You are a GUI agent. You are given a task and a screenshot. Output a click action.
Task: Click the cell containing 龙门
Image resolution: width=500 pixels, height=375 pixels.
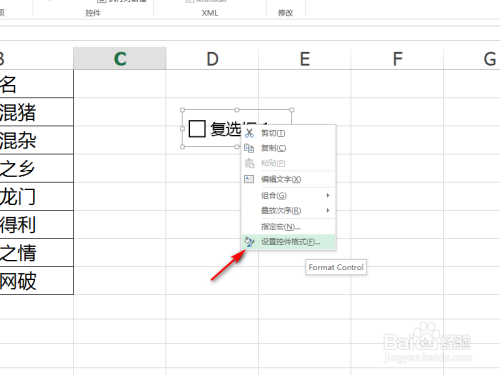tap(36, 196)
